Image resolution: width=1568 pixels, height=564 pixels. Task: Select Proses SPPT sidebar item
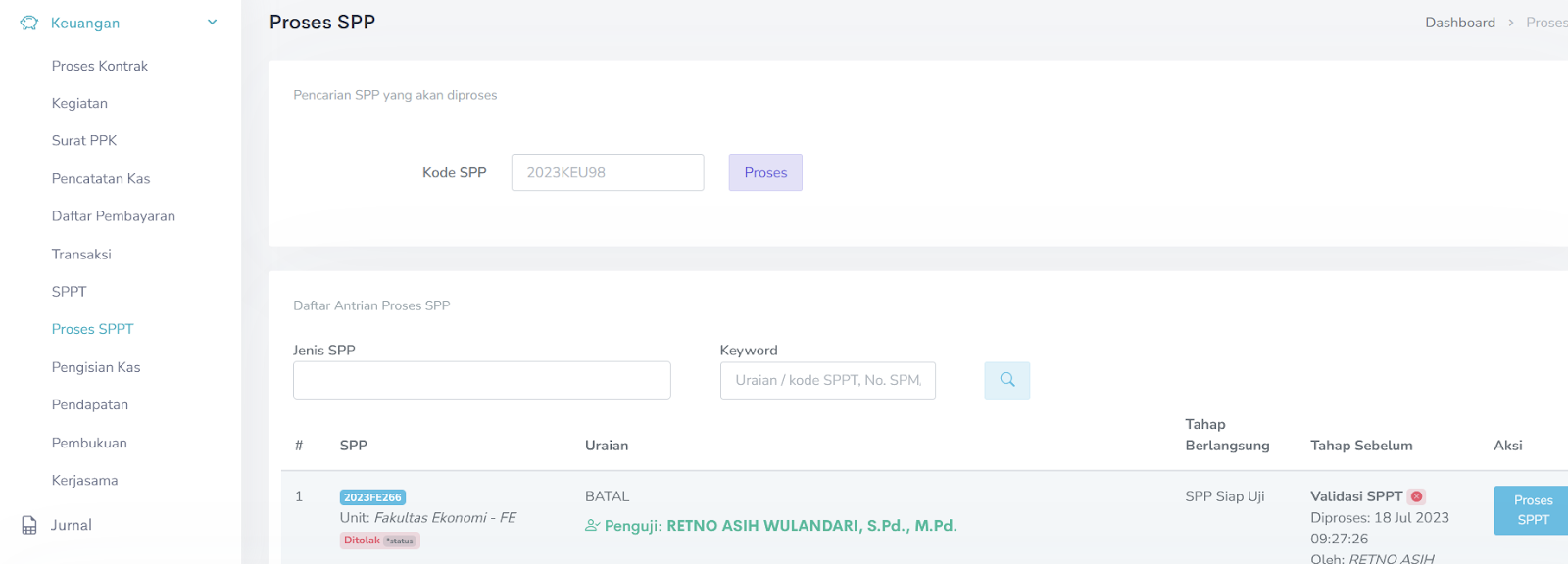(x=92, y=329)
